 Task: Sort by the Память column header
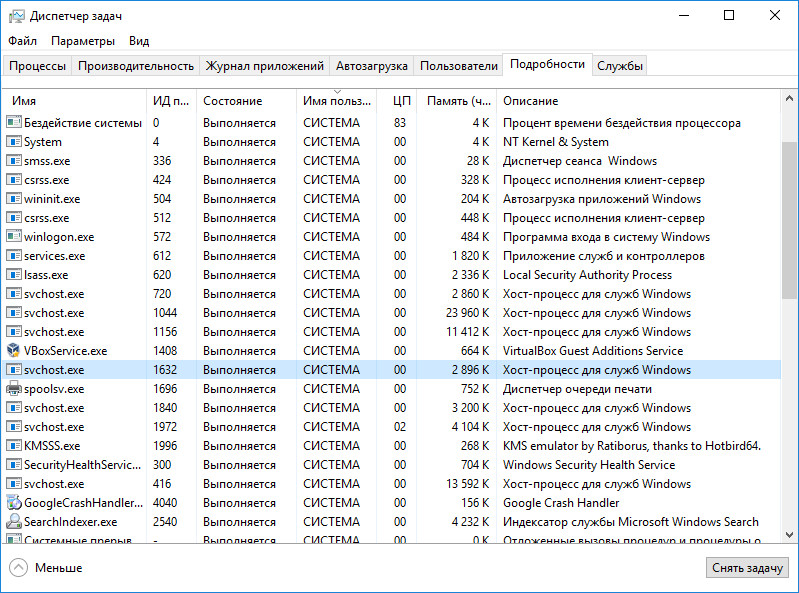457,101
